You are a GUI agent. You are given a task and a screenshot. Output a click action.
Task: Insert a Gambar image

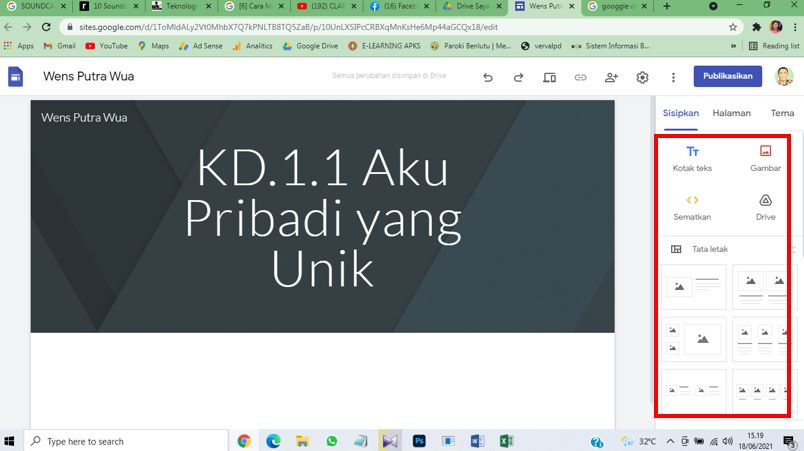click(x=765, y=158)
